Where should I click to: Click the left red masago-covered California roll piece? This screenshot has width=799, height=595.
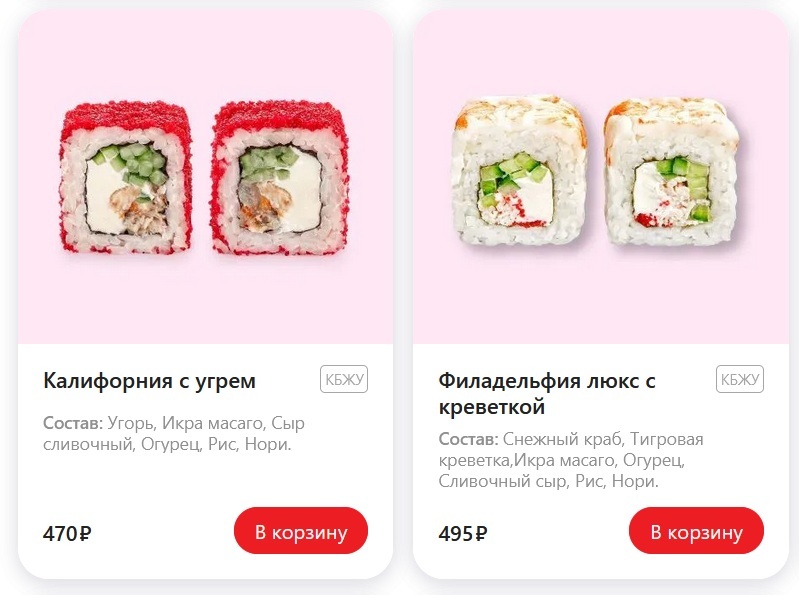click(126, 177)
